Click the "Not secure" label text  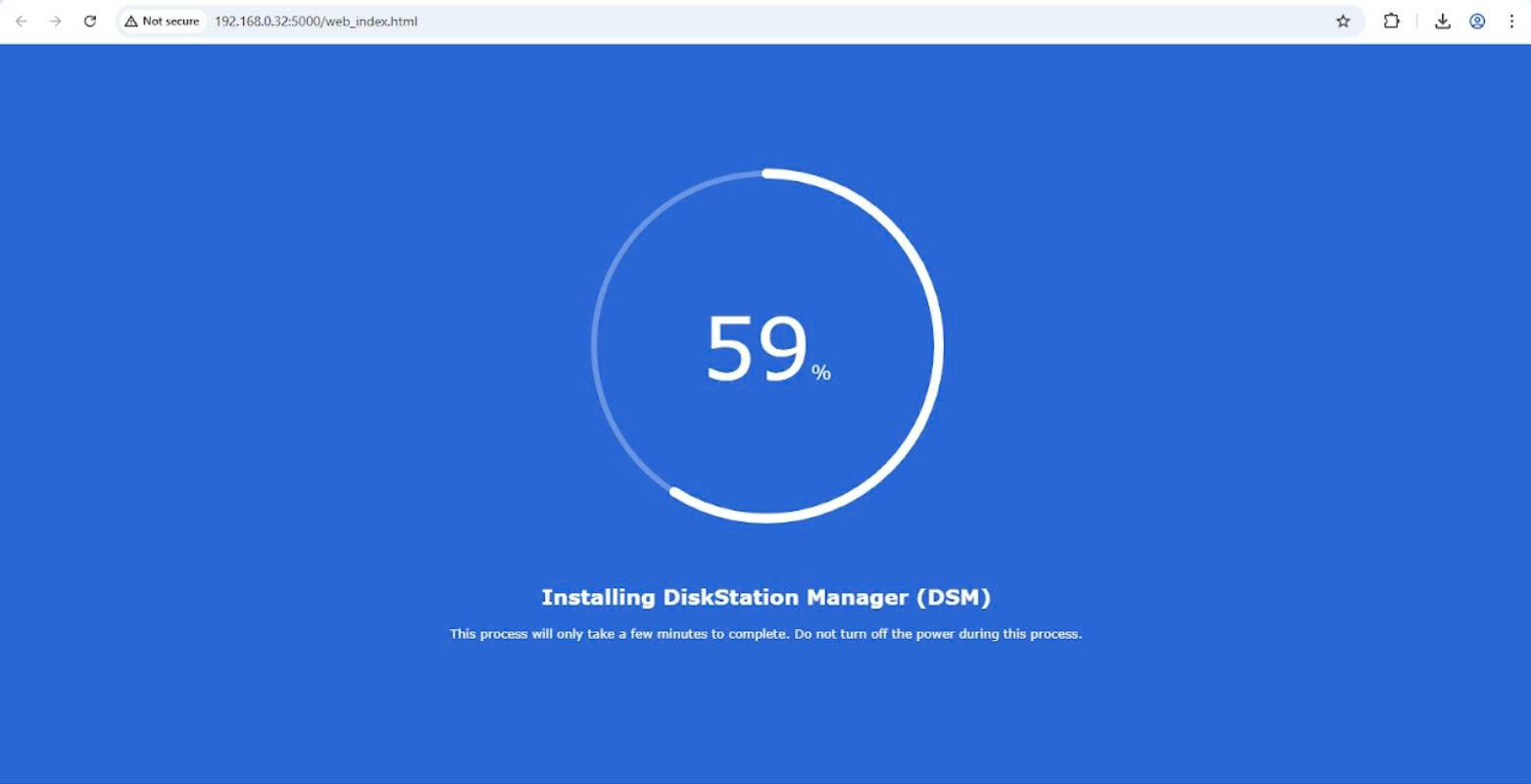tap(171, 21)
